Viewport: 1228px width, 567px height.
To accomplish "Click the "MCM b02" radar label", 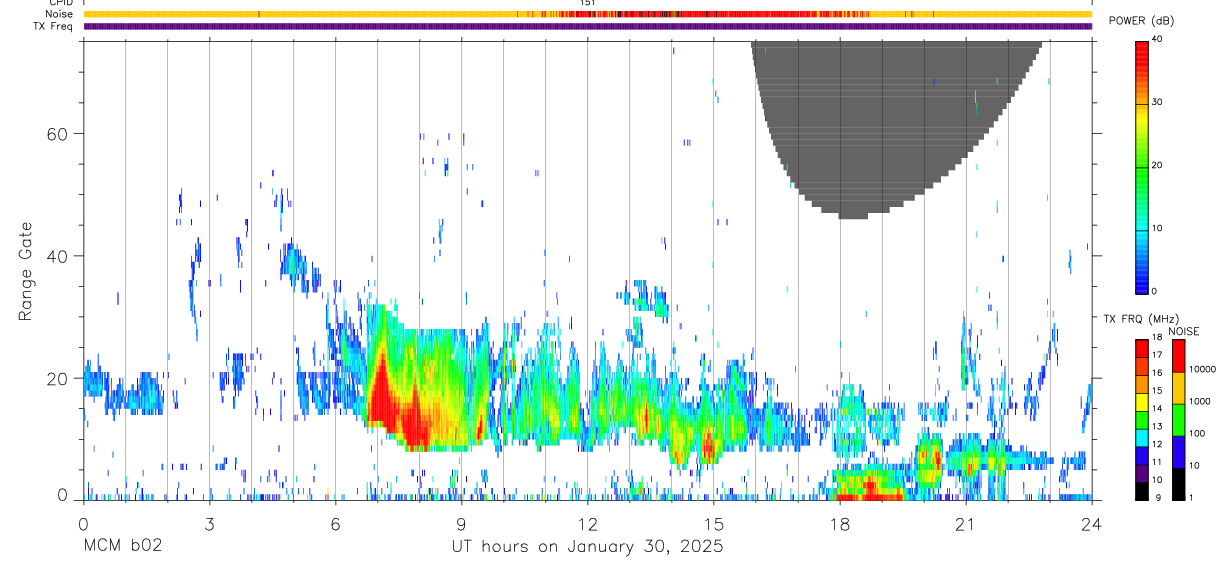I will (x=122, y=547).
